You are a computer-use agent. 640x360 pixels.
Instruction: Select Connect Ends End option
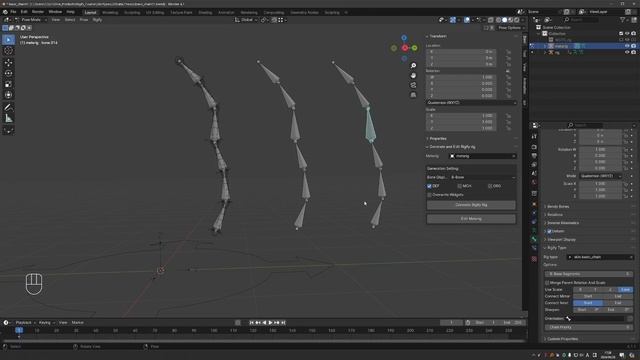(618, 303)
